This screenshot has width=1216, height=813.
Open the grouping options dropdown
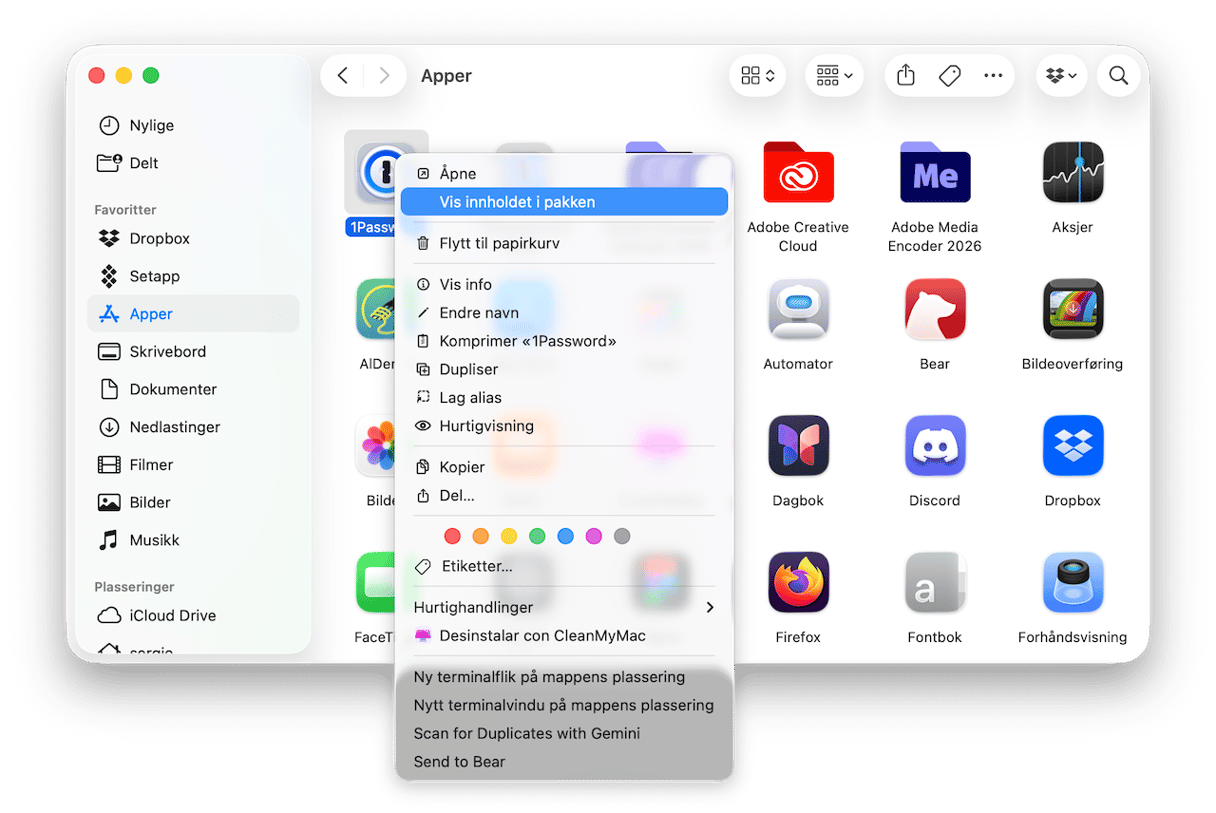pos(834,76)
